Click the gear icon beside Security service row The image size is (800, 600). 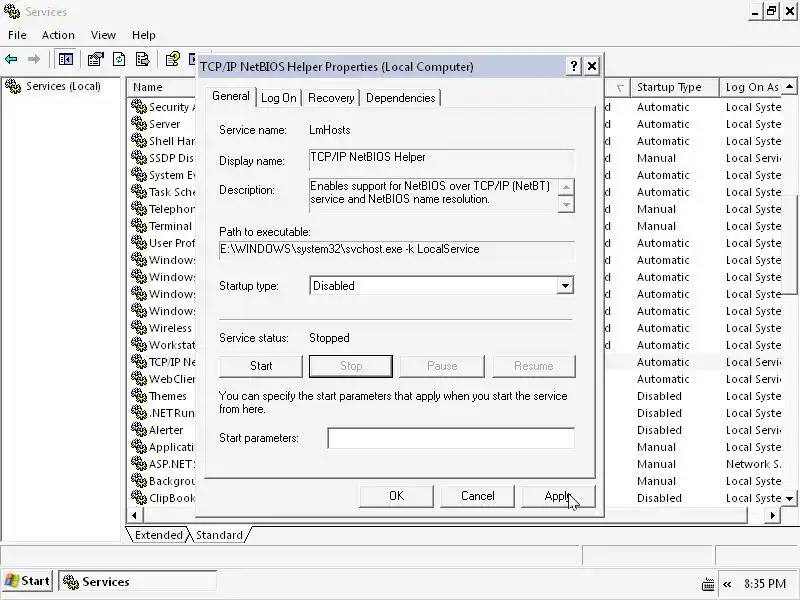pos(139,107)
